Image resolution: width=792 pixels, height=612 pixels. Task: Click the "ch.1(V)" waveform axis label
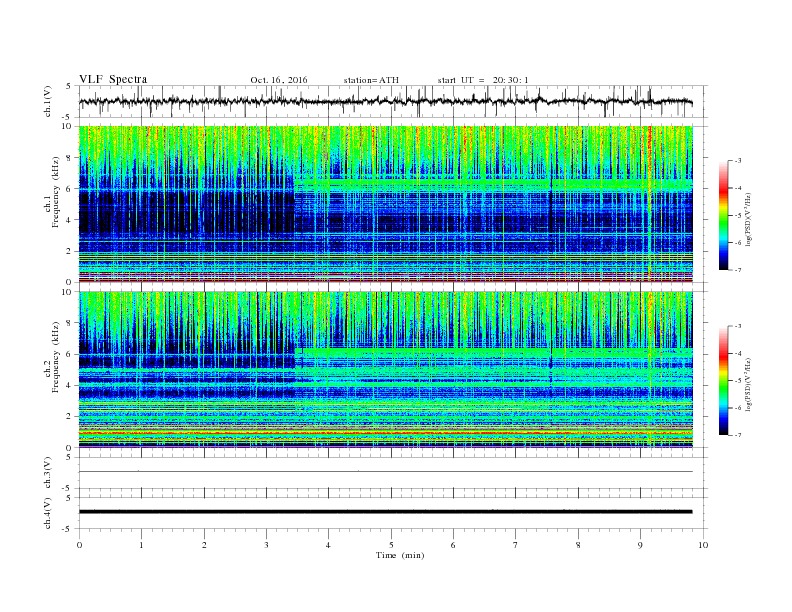(48, 102)
